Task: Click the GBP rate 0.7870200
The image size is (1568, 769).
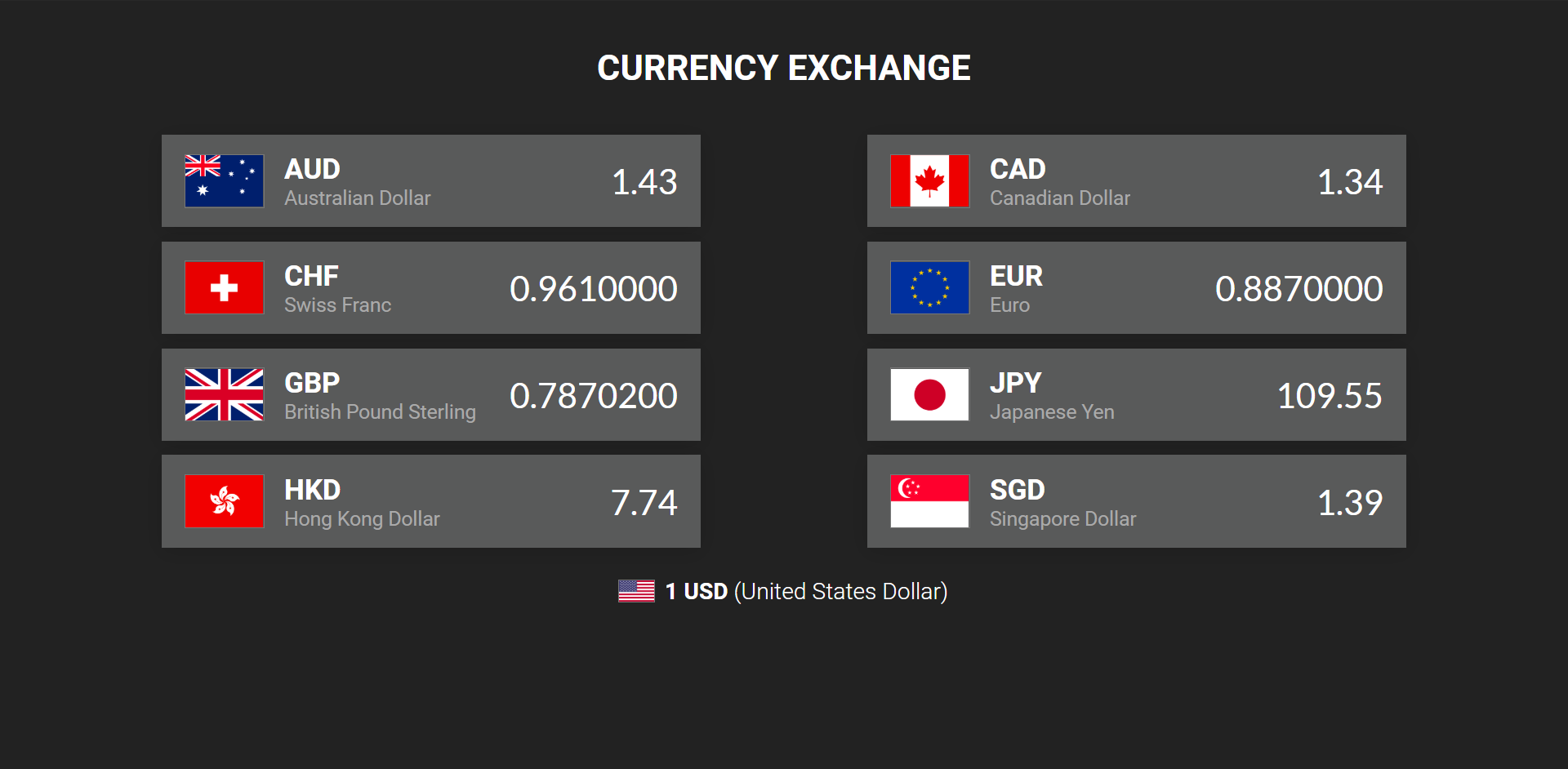Action: 594,396
